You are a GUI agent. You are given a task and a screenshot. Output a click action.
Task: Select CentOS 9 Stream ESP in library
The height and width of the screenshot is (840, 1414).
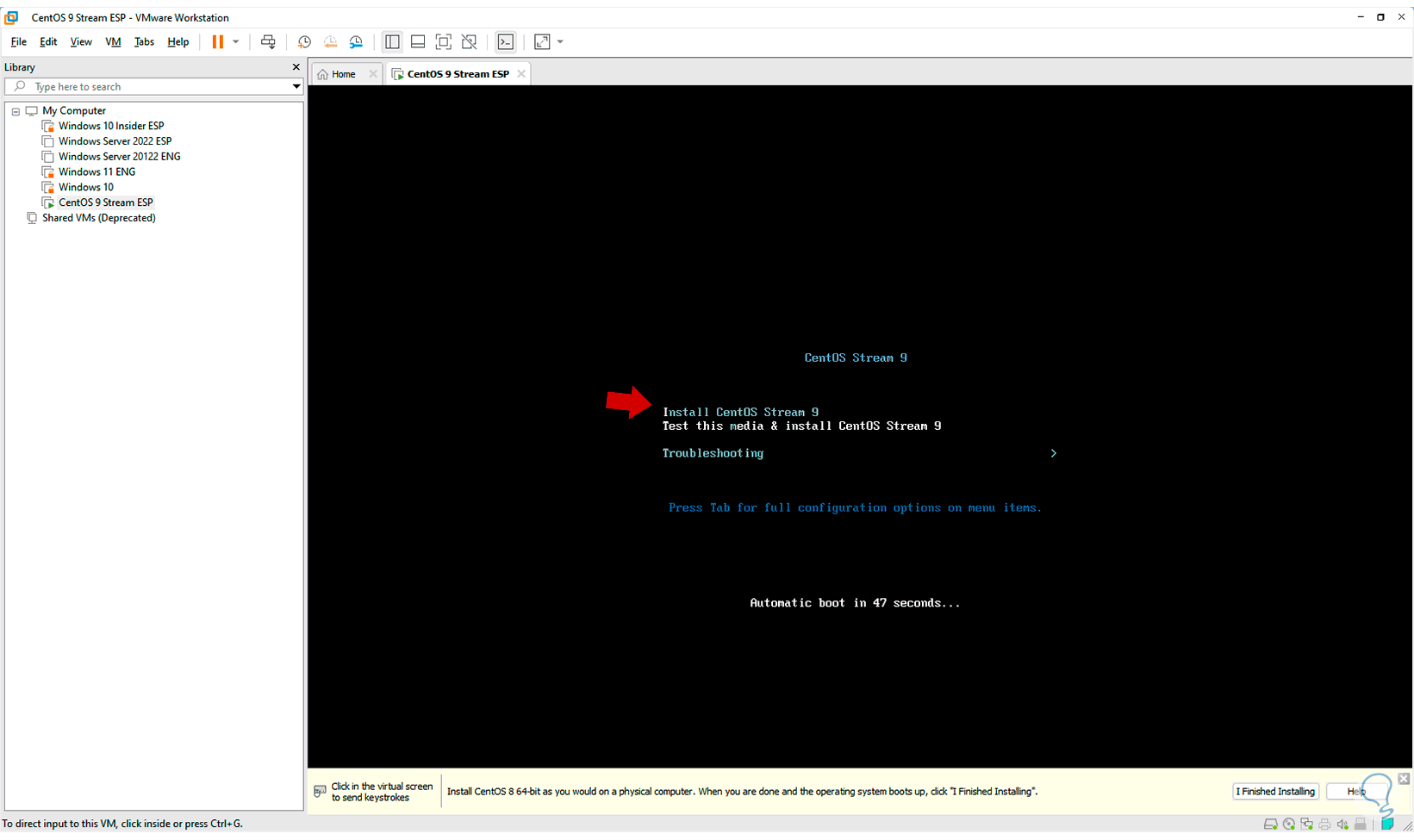[105, 202]
